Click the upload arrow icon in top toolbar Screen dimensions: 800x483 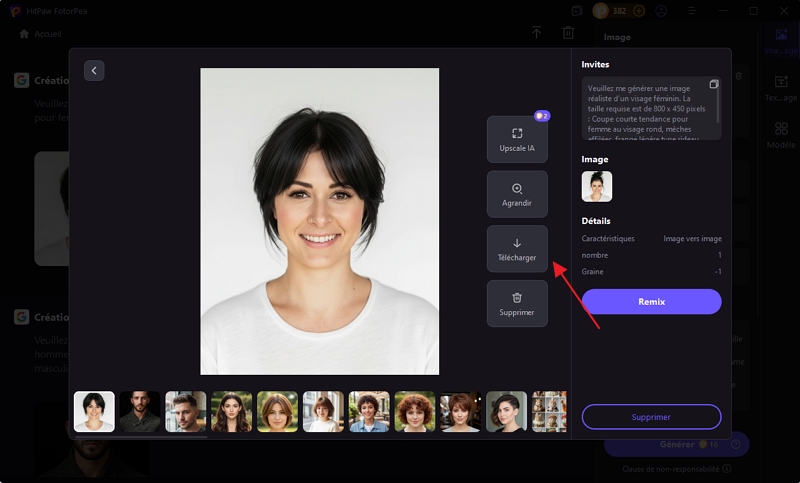tap(536, 33)
